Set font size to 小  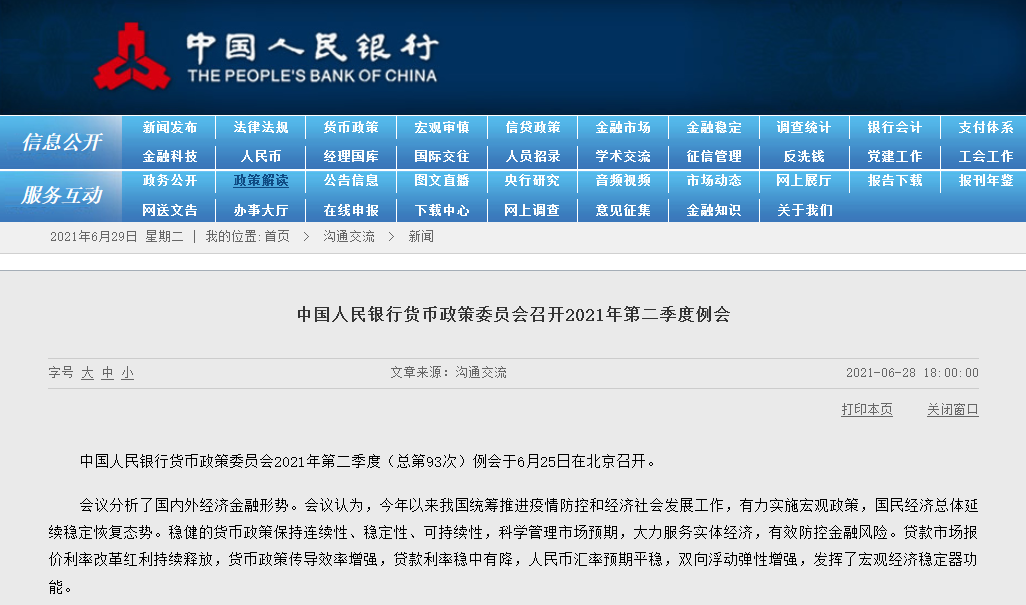point(128,373)
